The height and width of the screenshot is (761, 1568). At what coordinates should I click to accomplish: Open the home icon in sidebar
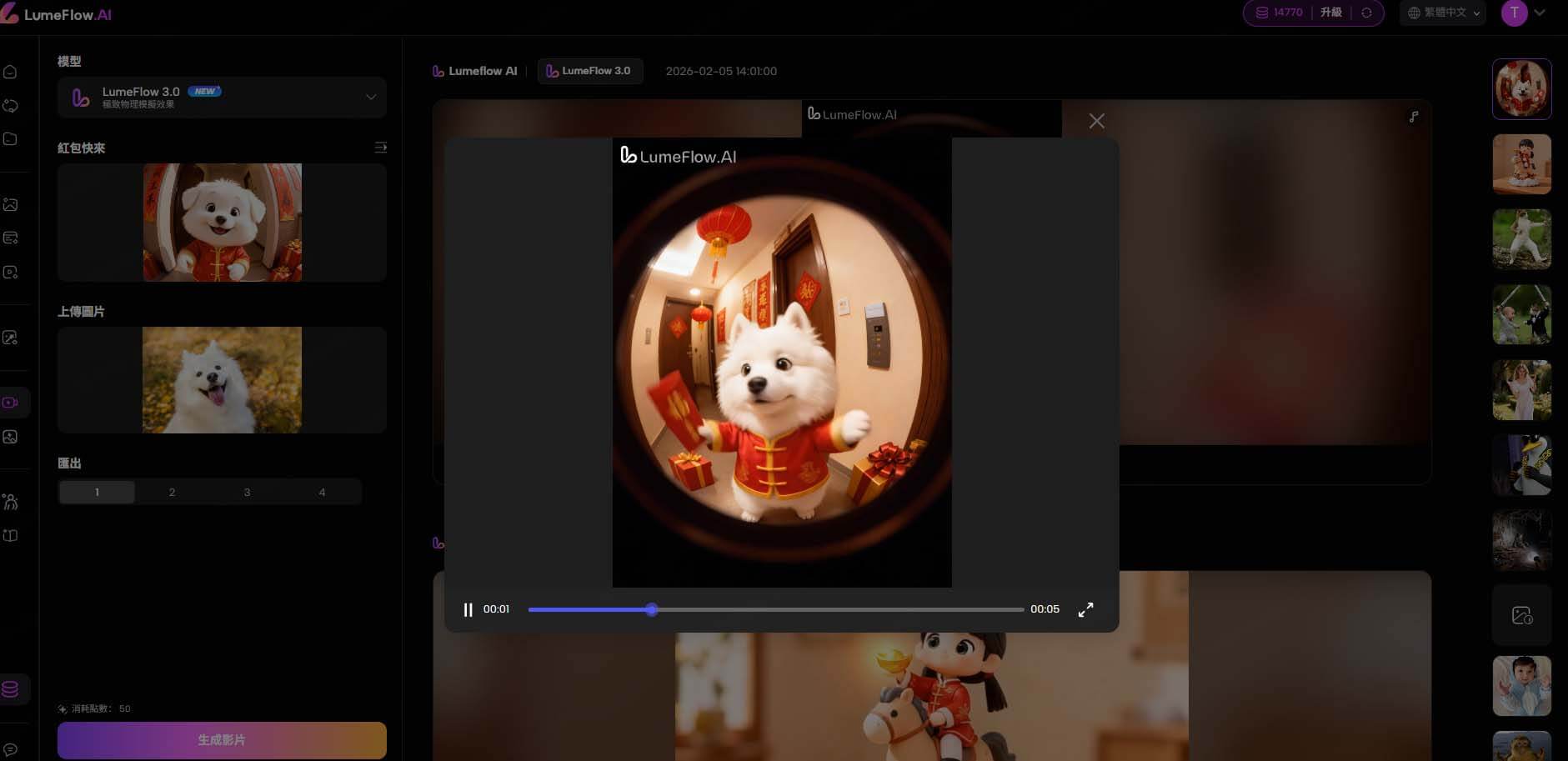11,72
